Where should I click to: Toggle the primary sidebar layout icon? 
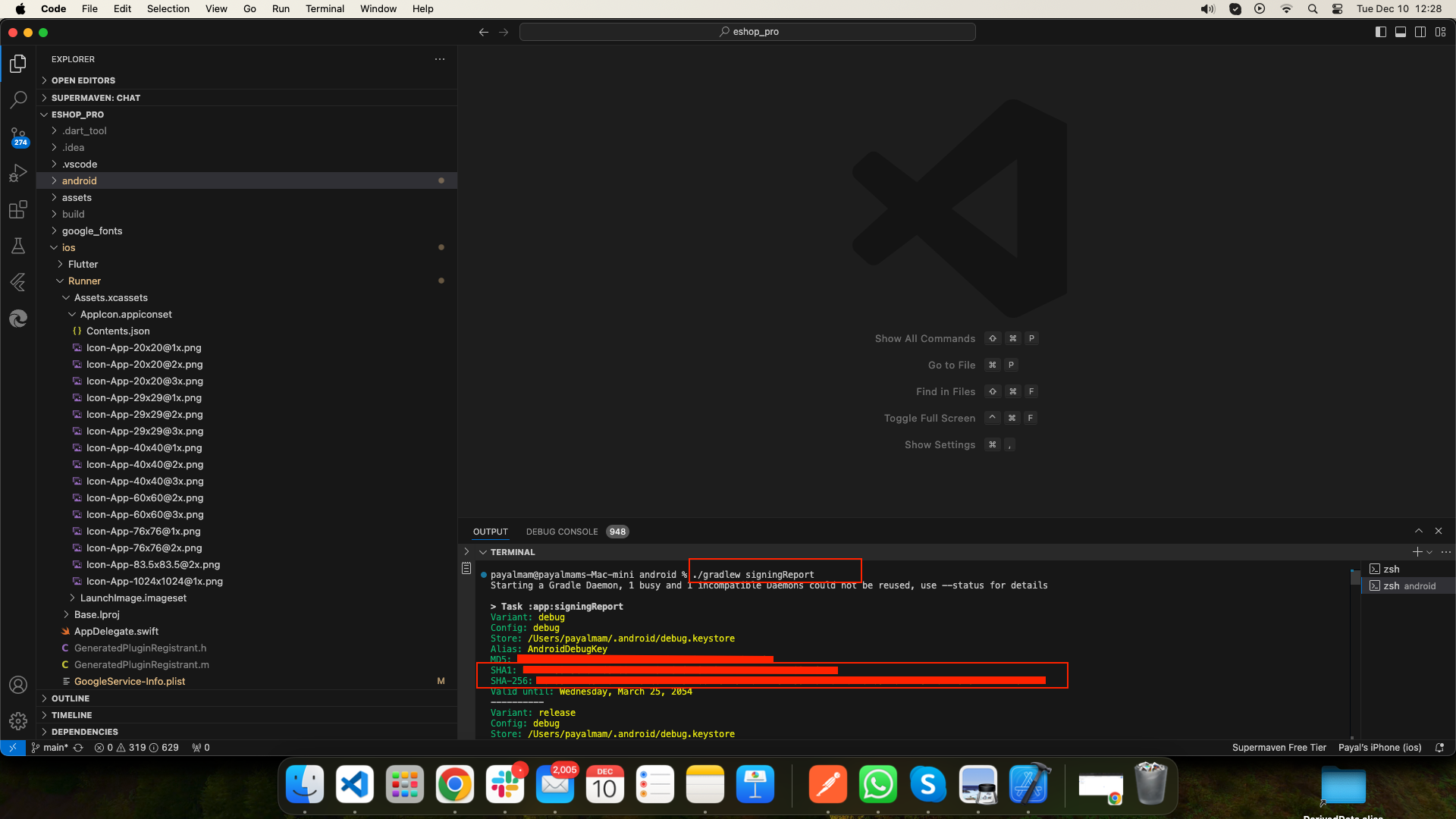1381,32
